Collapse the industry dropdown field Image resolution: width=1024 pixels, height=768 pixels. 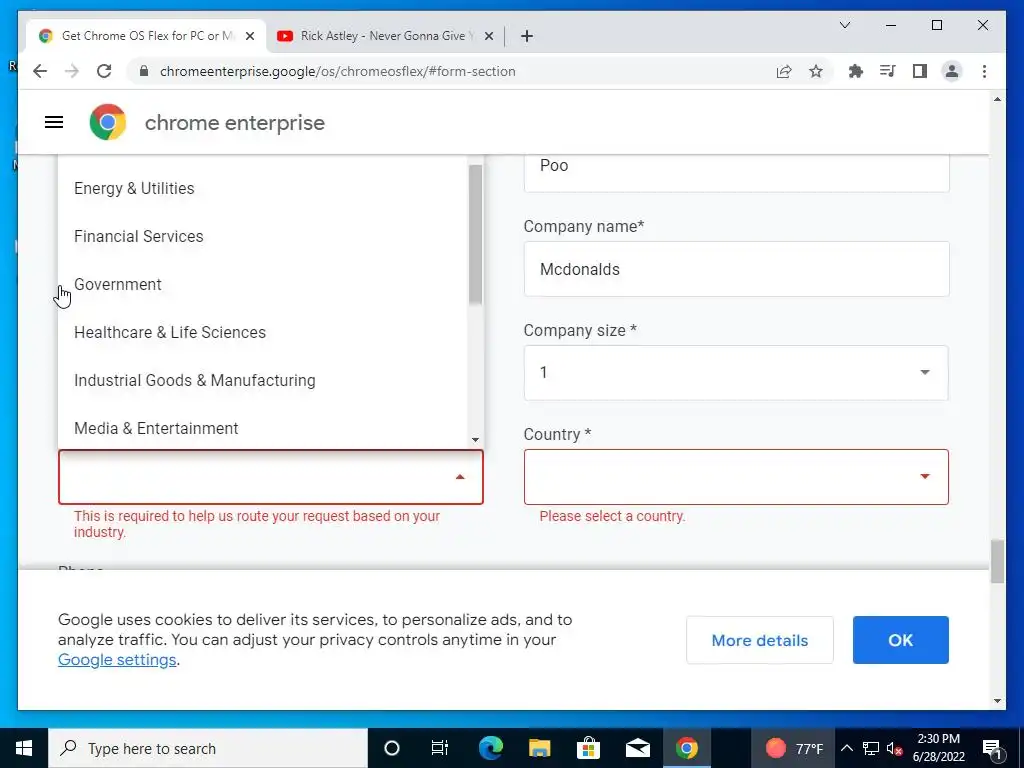click(x=270, y=477)
